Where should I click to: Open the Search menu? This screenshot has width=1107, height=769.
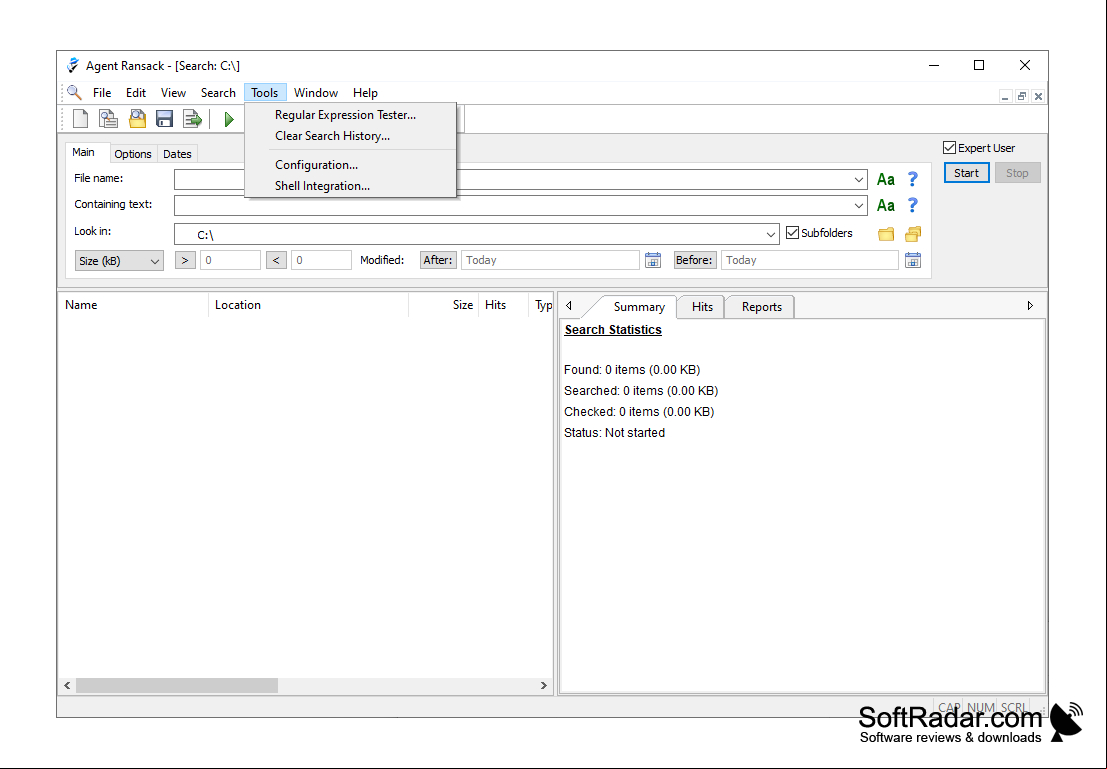218,93
